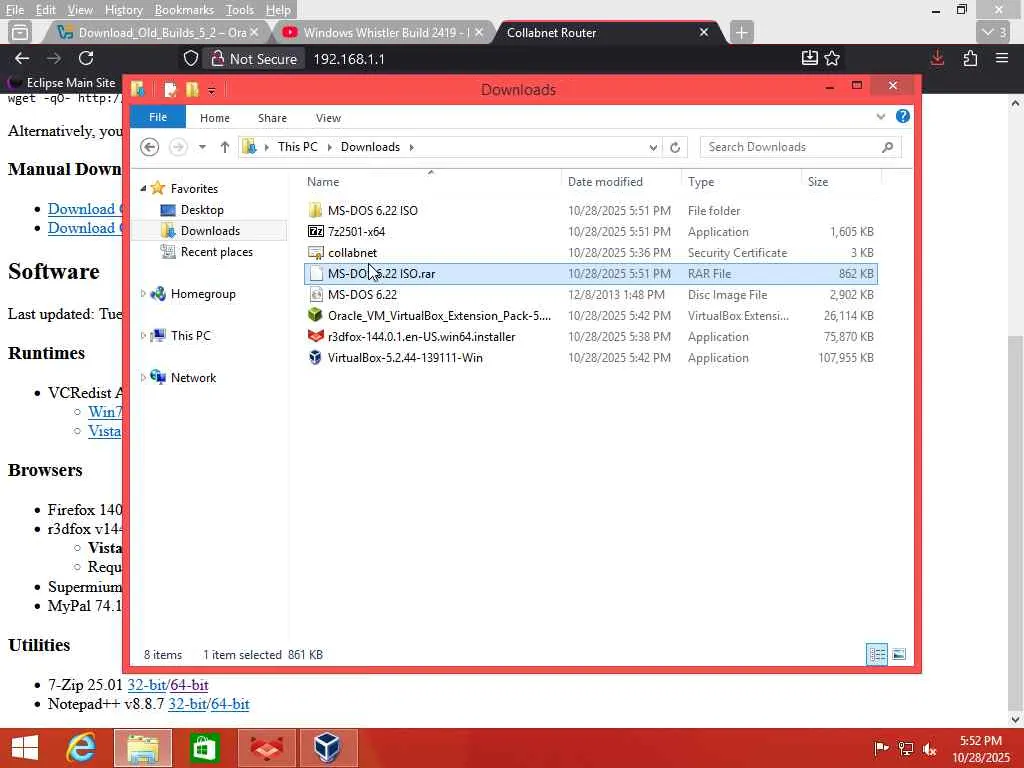Expand the Network tree node
Viewport: 1024px width, 768px height.
tap(143, 377)
